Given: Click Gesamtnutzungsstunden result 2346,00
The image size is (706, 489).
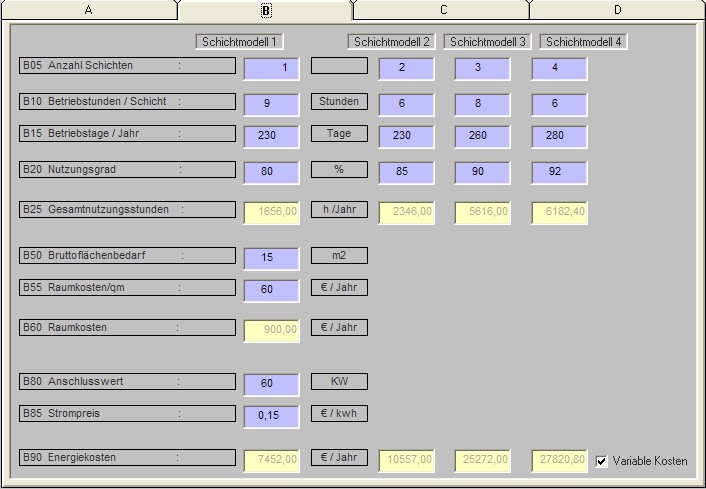Looking at the screenshot, I should point(406,213).
